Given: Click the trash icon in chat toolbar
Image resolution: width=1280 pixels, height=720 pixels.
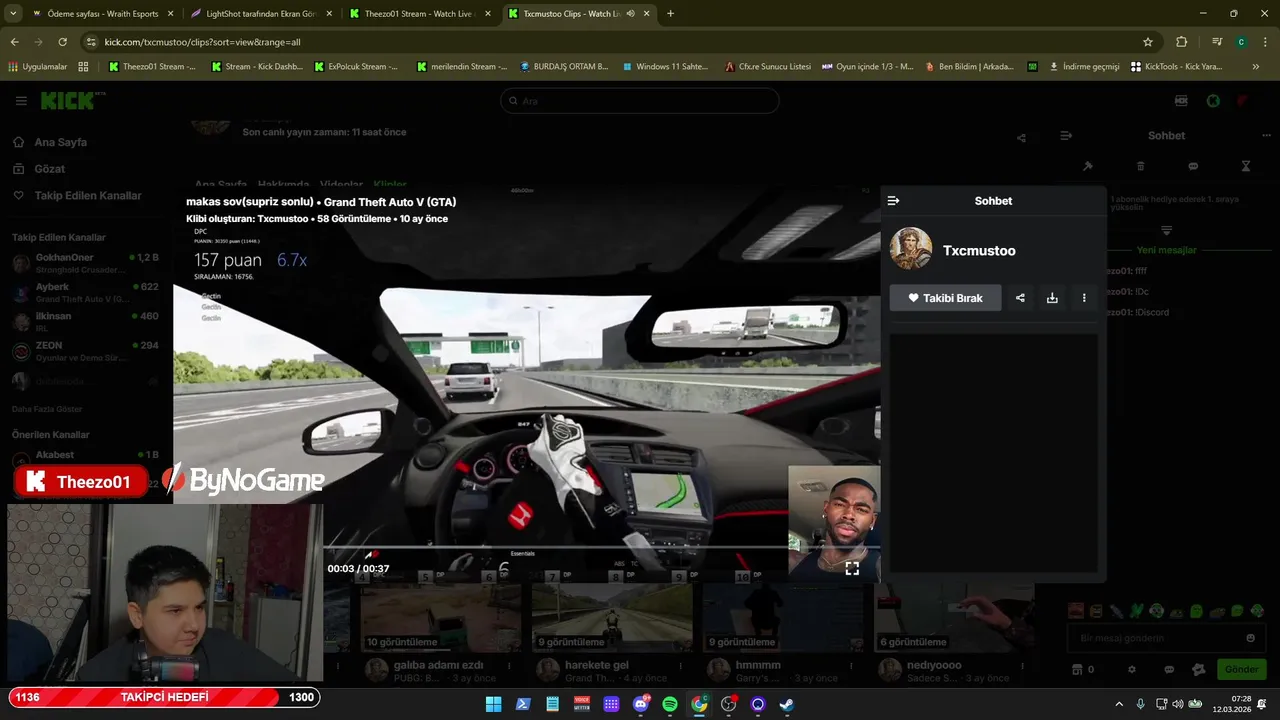Looking at the screenshot, I should [x=1141, y=166].
